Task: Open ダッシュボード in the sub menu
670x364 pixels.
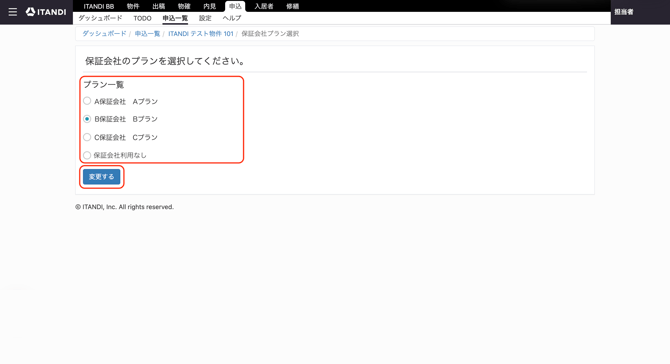Action: 100,18
